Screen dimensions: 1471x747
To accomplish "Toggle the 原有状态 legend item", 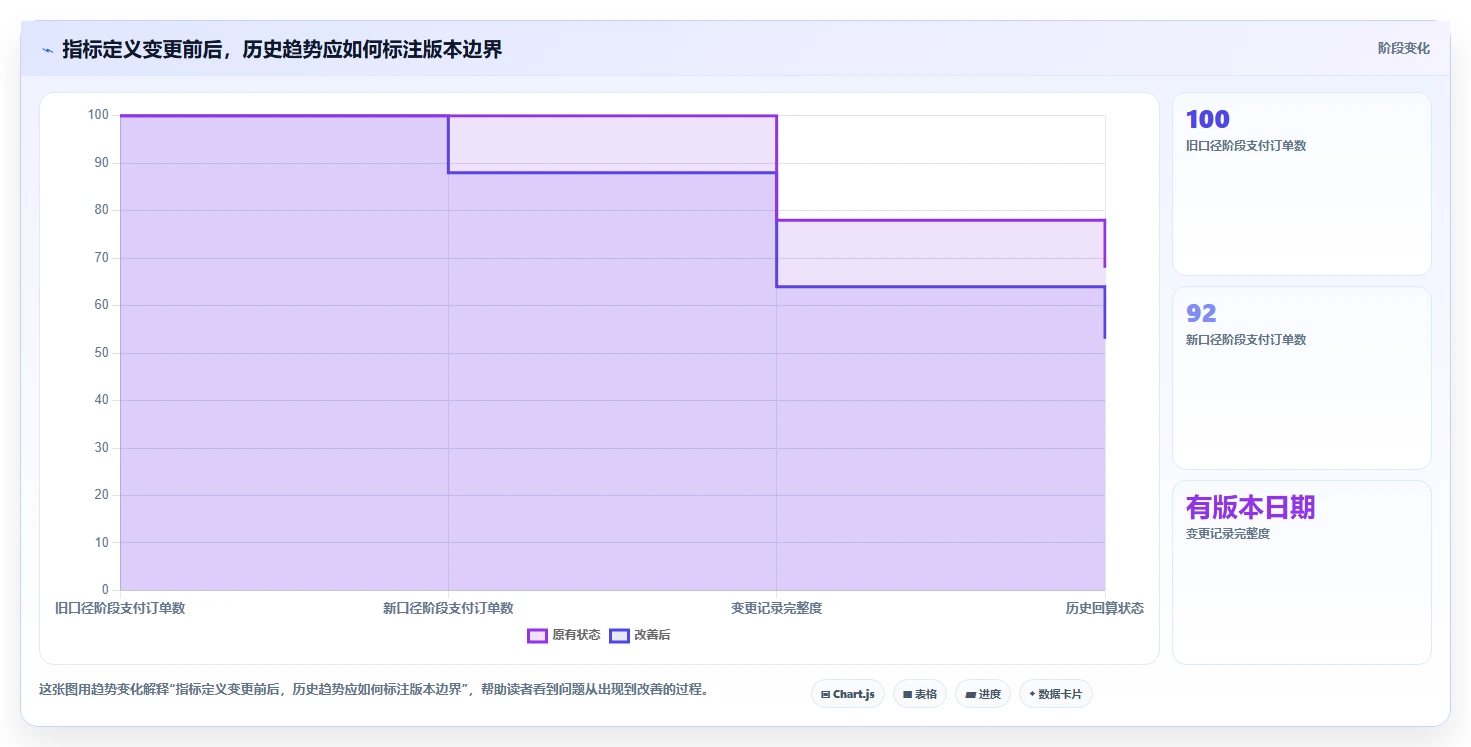I will (x=564, y=635).
